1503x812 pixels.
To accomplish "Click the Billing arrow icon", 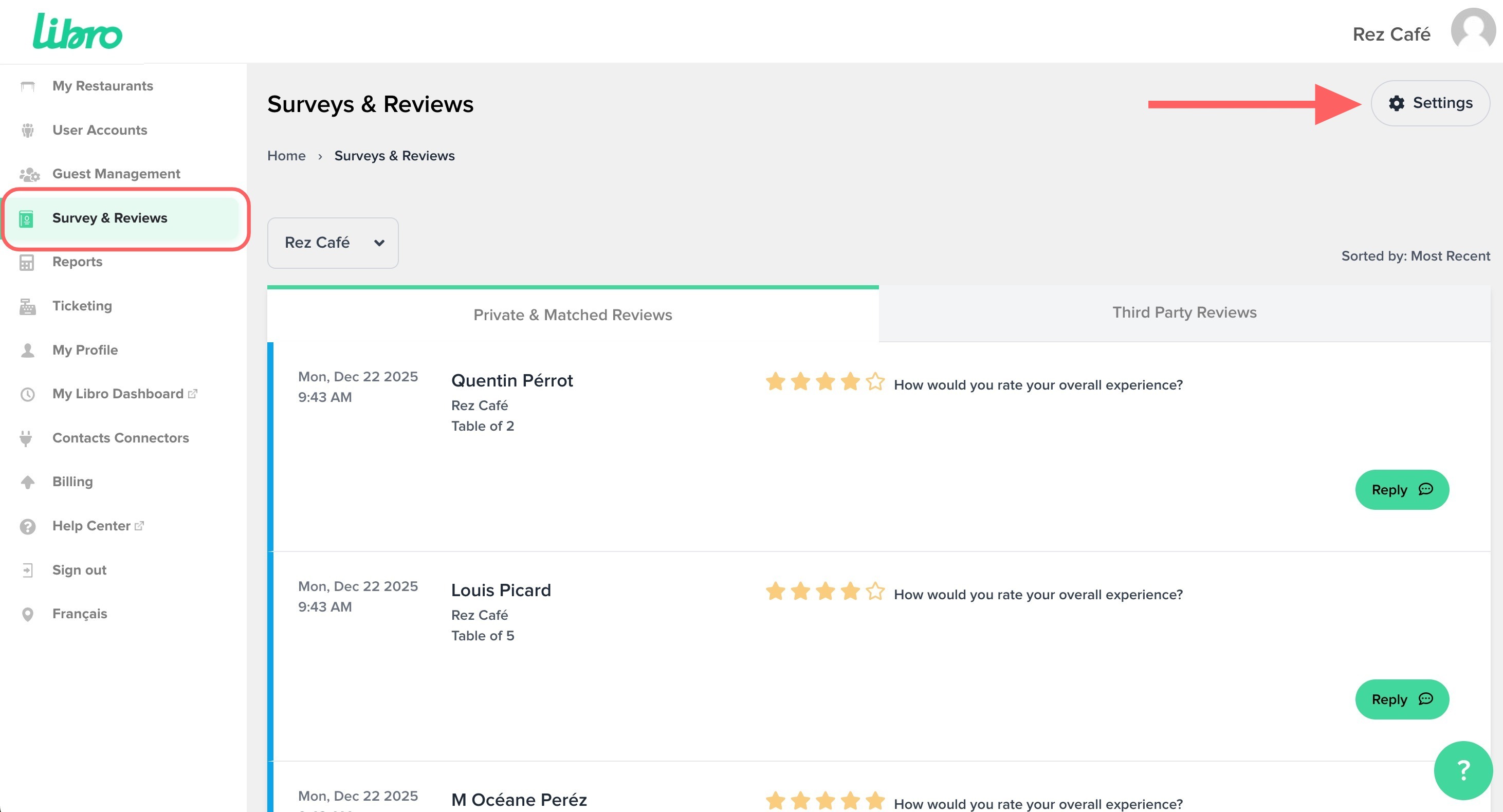I will click(x=27, y=482).
